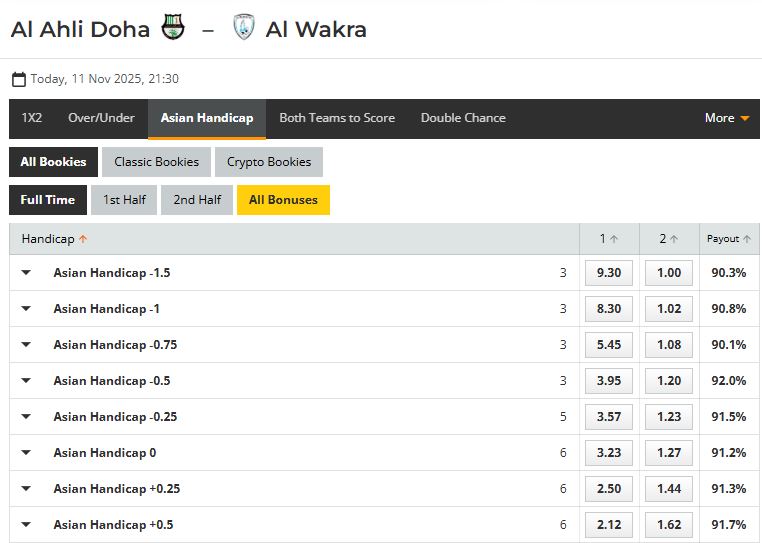Expand the Asian Handicap 0 row
The image size is (762, 543).
[26, 453]
